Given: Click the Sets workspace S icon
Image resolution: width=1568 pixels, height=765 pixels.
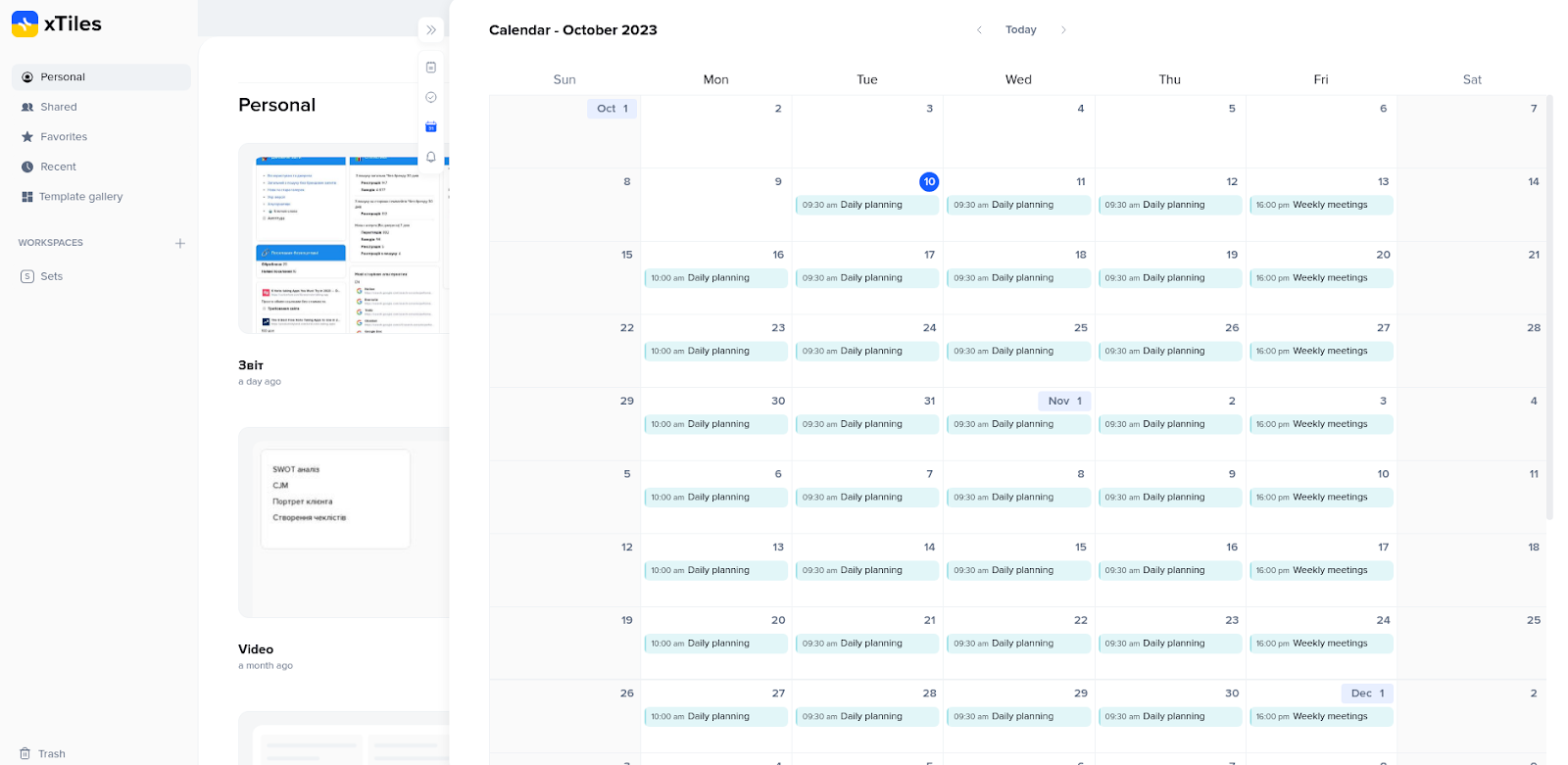Looking at the screenshot, I should [x=27, y=276].
